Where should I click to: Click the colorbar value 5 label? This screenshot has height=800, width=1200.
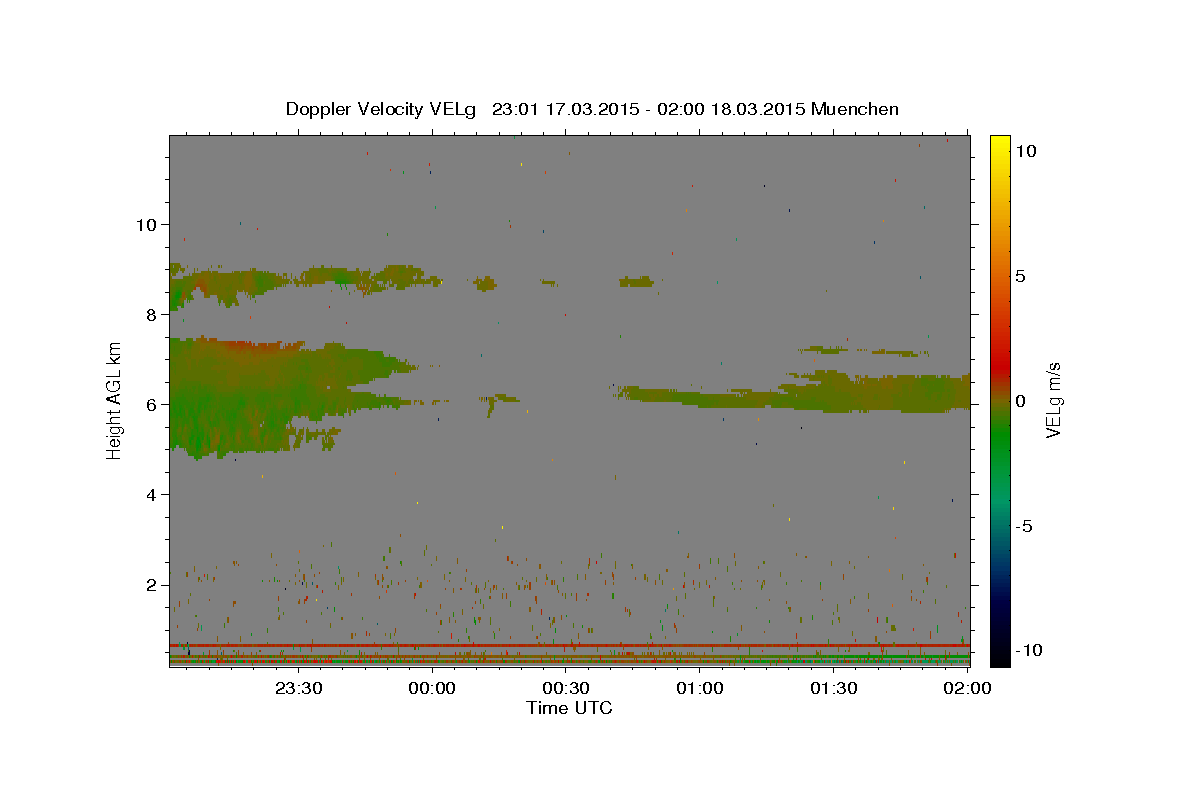point(1020,276)
